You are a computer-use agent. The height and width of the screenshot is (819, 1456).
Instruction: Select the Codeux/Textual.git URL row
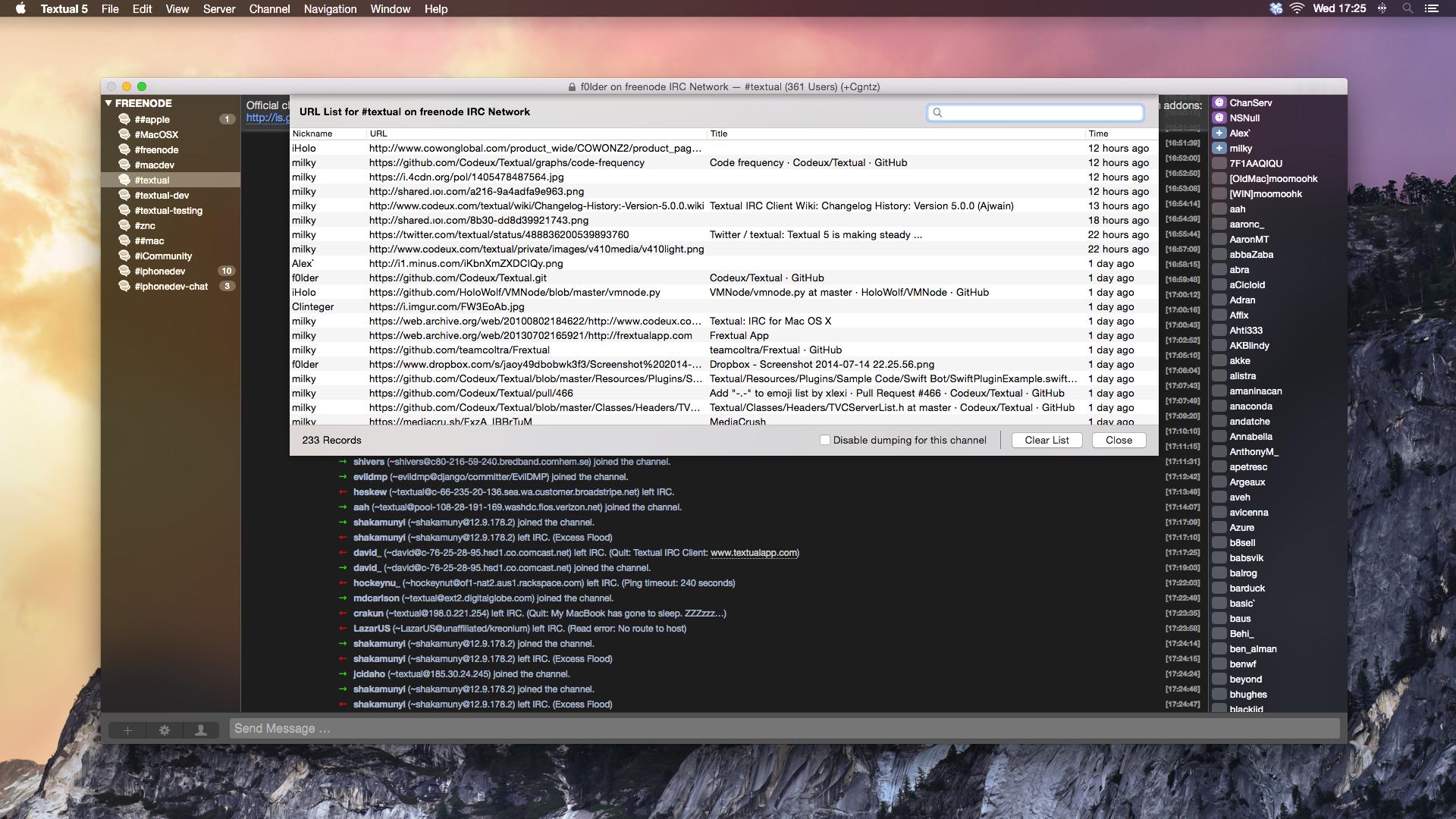[x=724, y=278]
